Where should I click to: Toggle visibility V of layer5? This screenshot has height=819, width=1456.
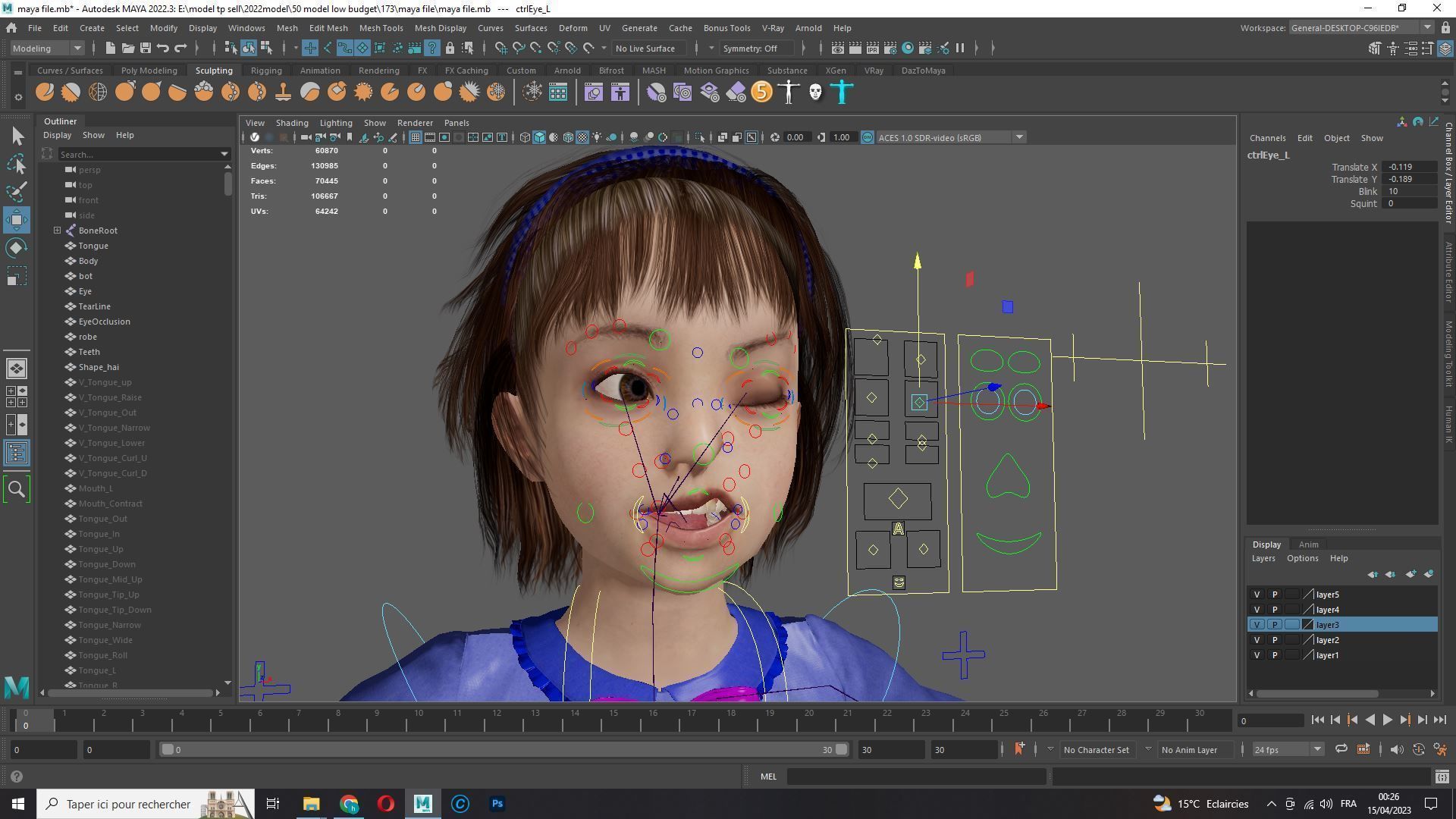coord(1257,595)
